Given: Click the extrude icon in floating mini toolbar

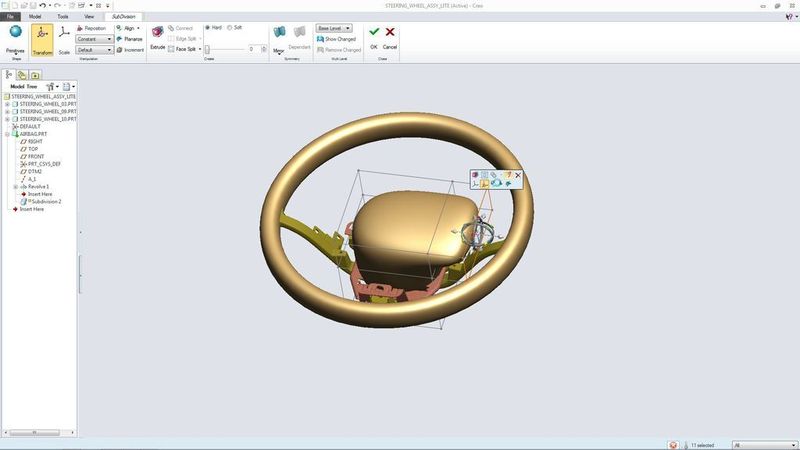Looking at the screenshot, I should (475, 175).
